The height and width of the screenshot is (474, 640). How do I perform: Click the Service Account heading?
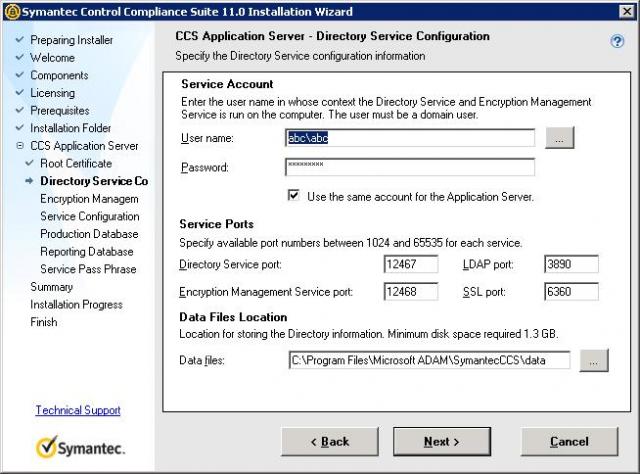coord(227,84)
